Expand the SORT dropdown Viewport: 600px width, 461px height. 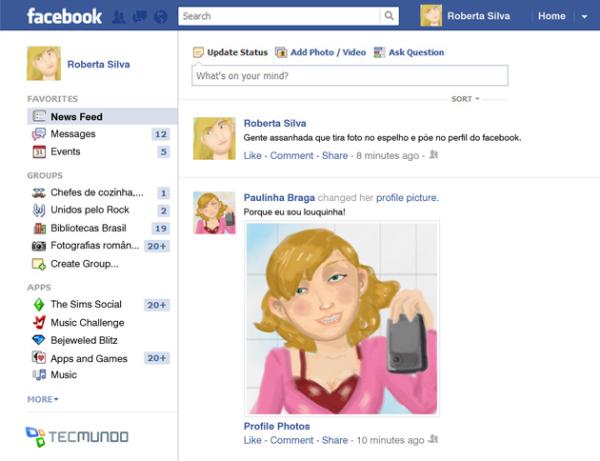point(465,99)
